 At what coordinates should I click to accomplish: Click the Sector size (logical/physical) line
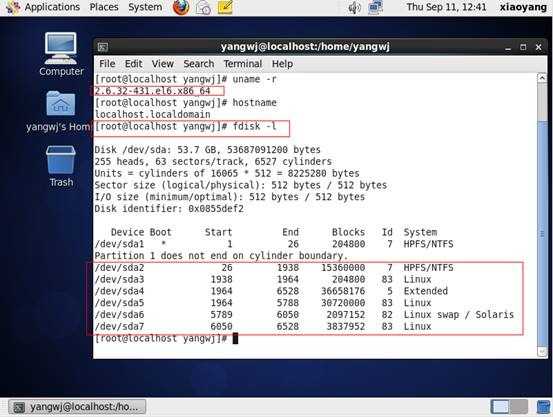(x=241, y=185)
